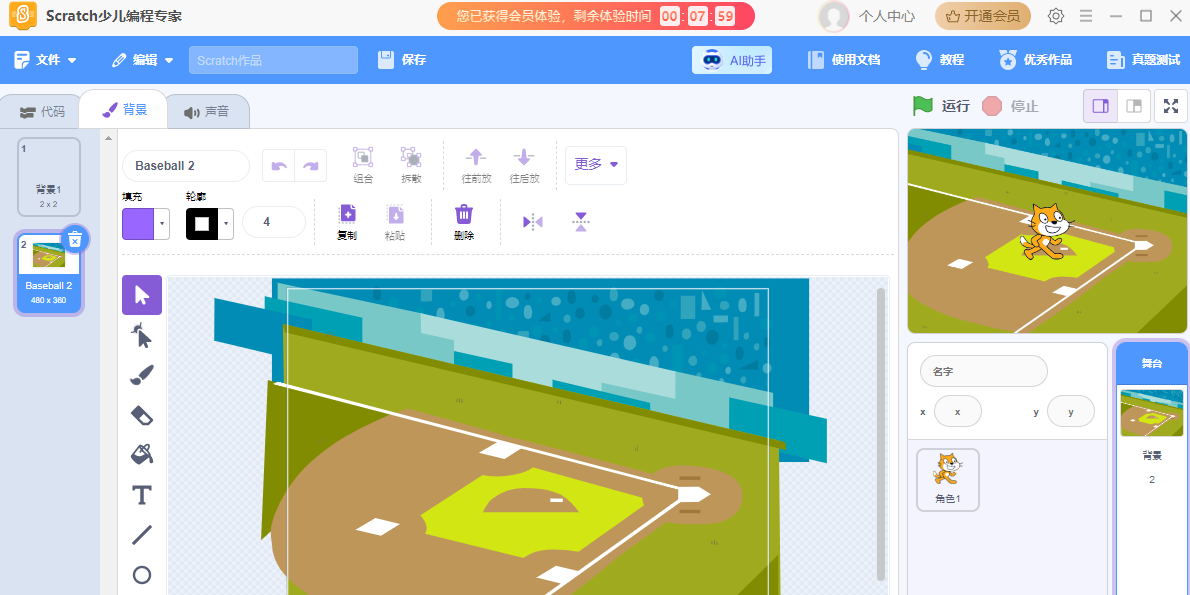Click the 填充 fill color swatch
The image size is (1190, 595).
tap(140, 221)
